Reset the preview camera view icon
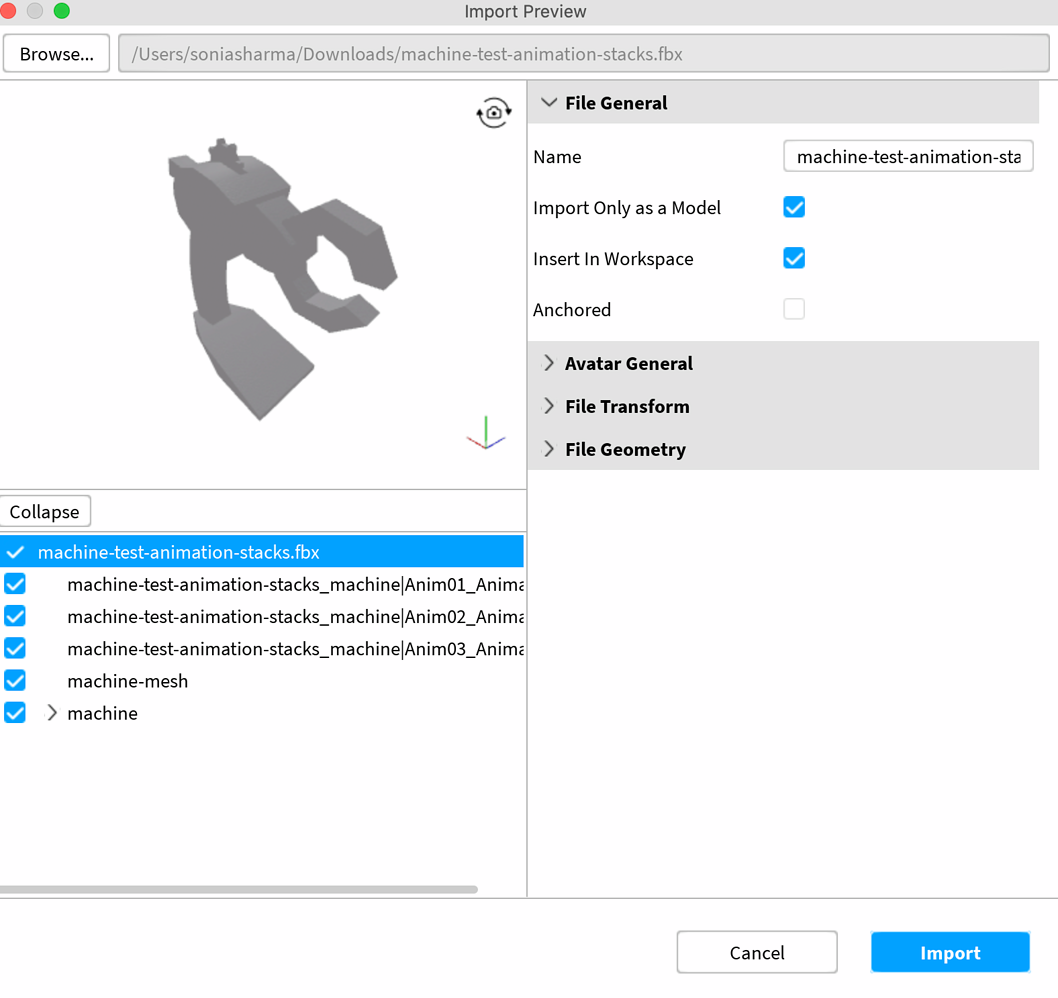The width and height of the screenshot is (1058, 998). (493, 113)
